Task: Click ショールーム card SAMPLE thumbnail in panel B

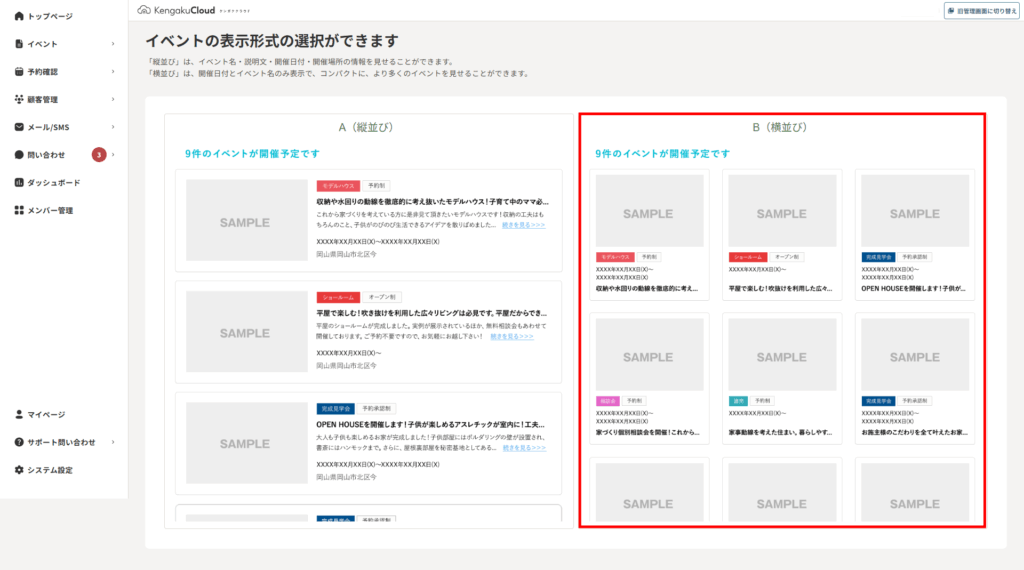Action: coord(782,211)
